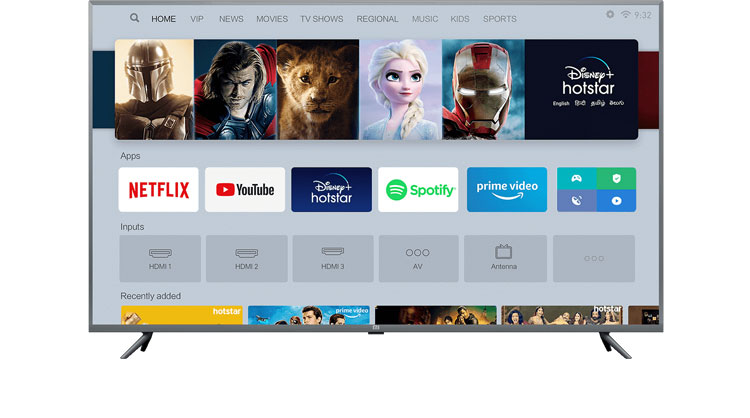
Task: Launch the YouTube app tile
Action: coord(245,189)
